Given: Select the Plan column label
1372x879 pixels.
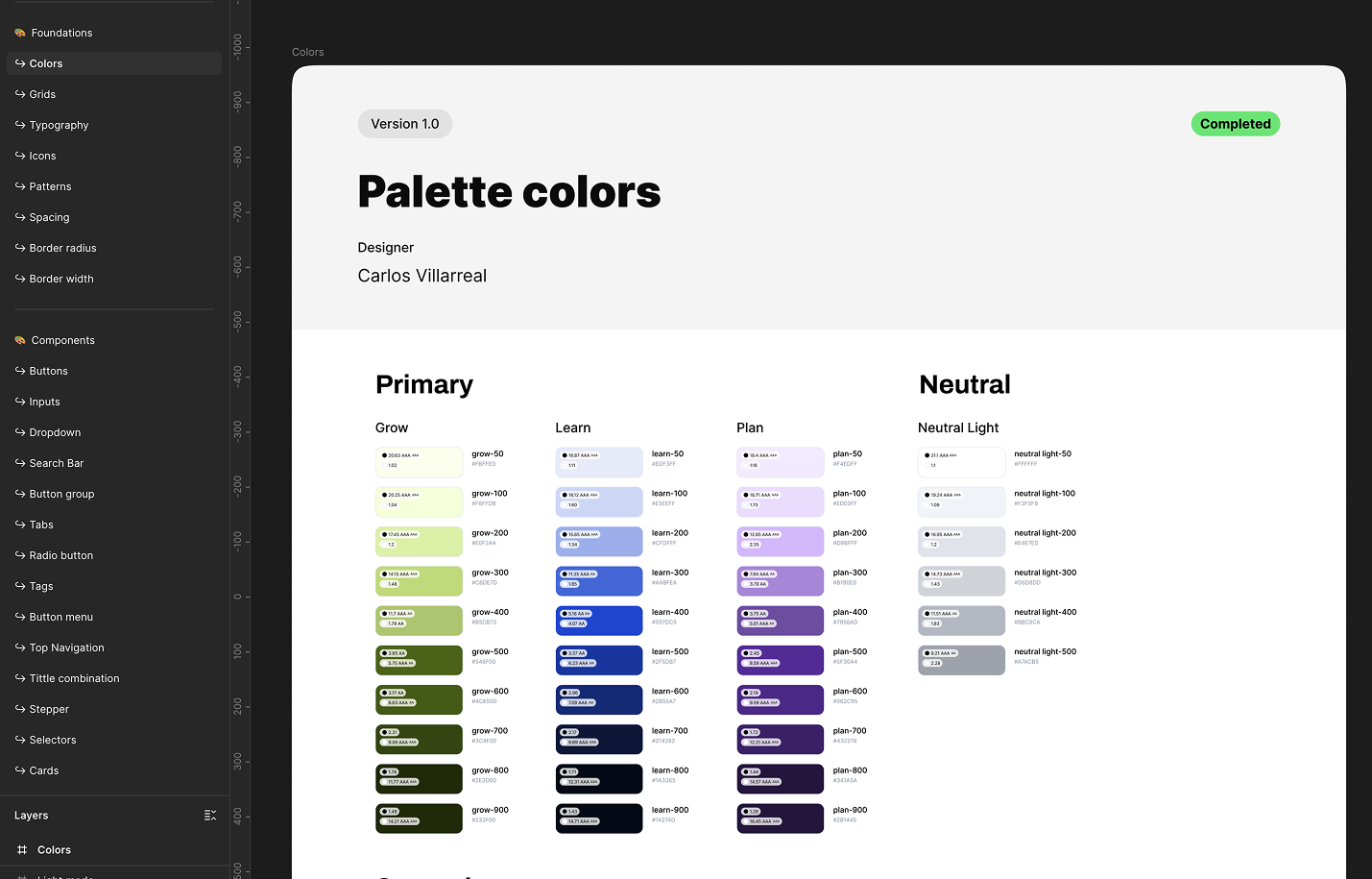Looking at the screenshot, I should (x=750, y=427).
